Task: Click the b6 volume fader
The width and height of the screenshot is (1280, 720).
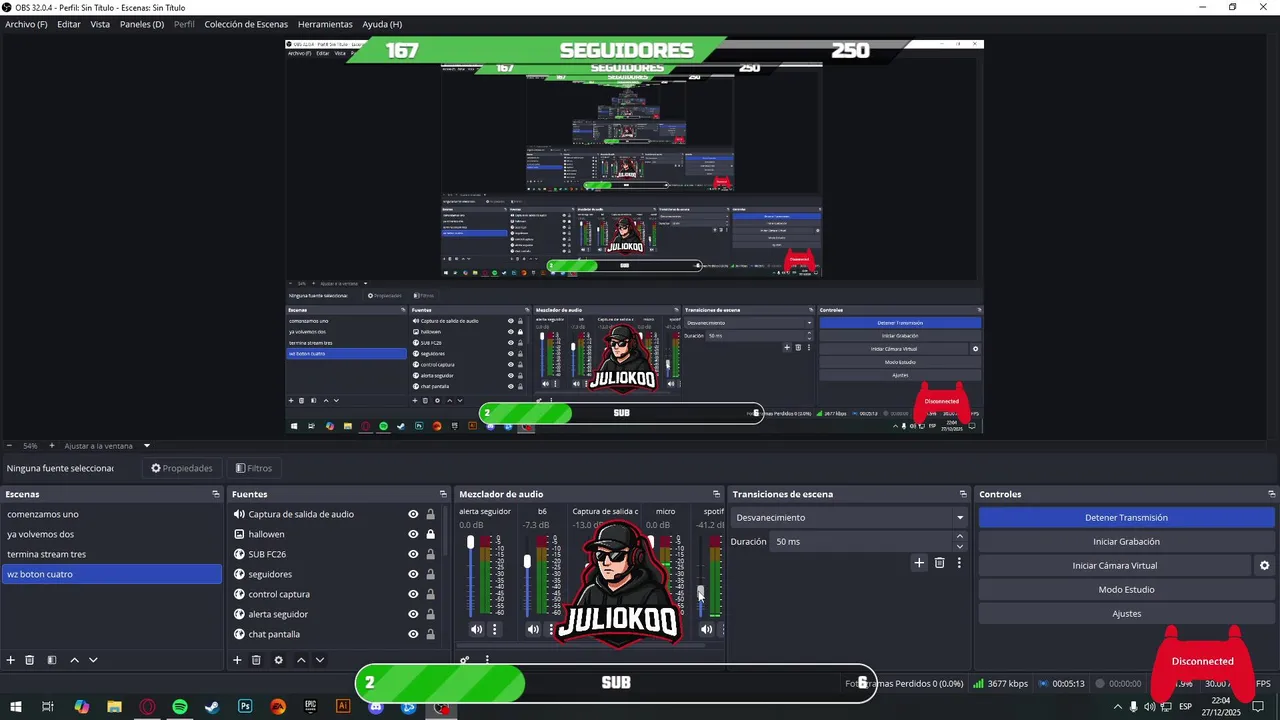Action: (x=528, y=562)
